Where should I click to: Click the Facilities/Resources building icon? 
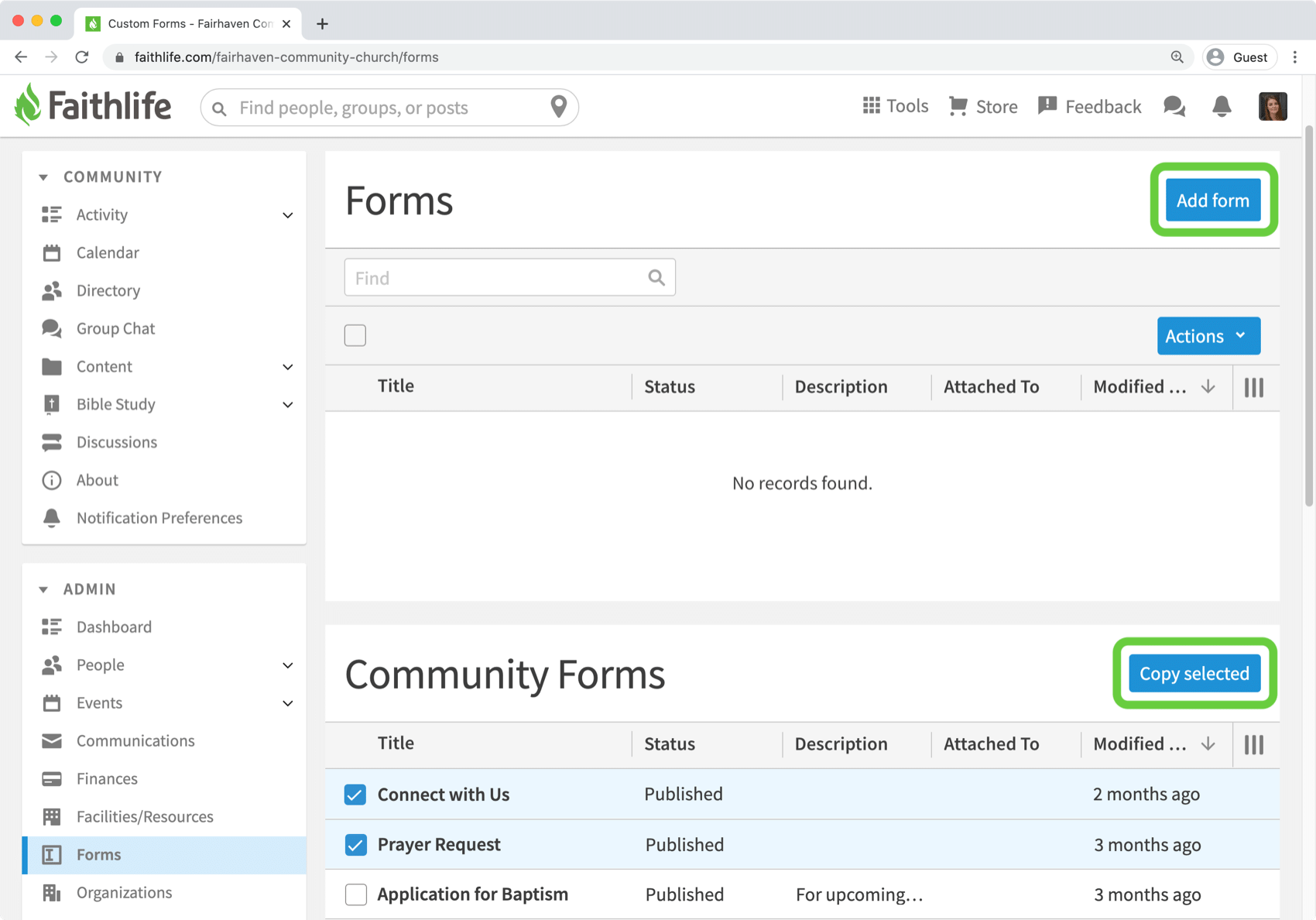(x=52, y=816)
